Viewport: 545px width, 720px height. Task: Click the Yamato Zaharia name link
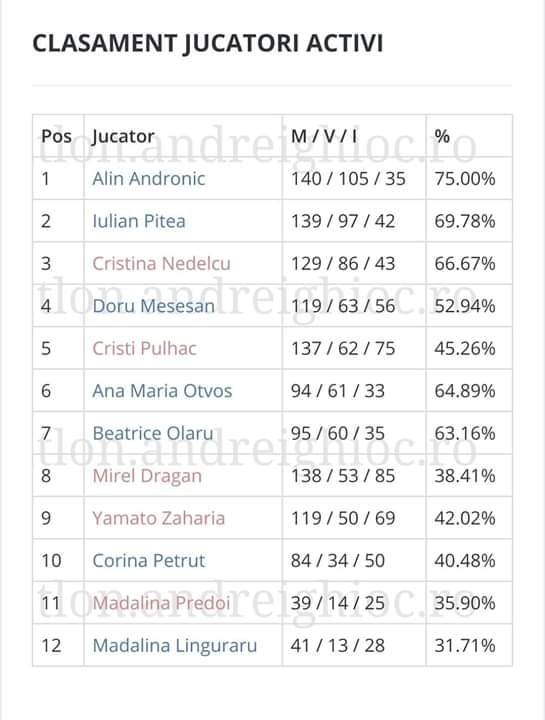(158, 518)
